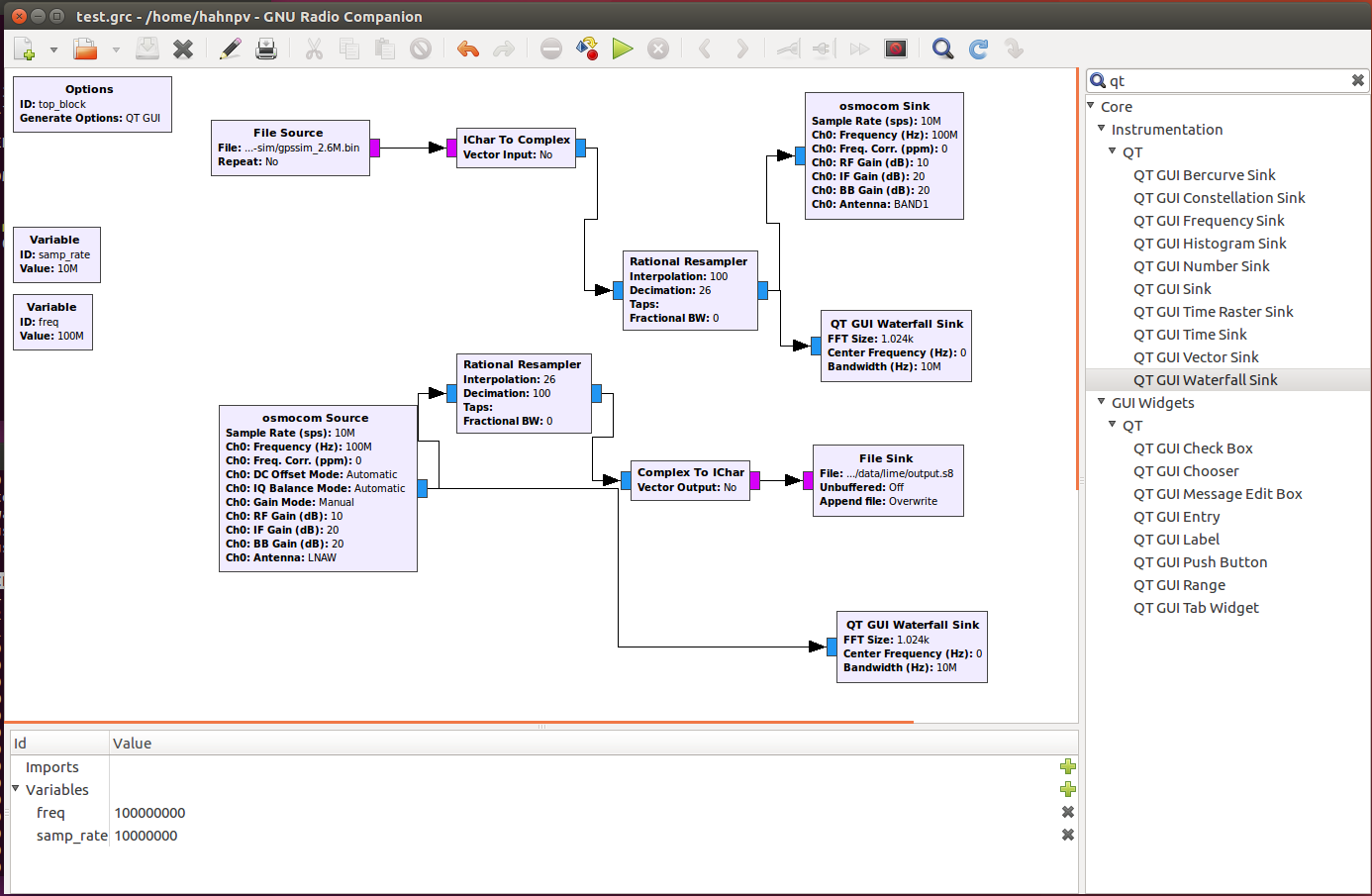
Task: Collapse the Variables row in the panel
Action: click(16, 789)
